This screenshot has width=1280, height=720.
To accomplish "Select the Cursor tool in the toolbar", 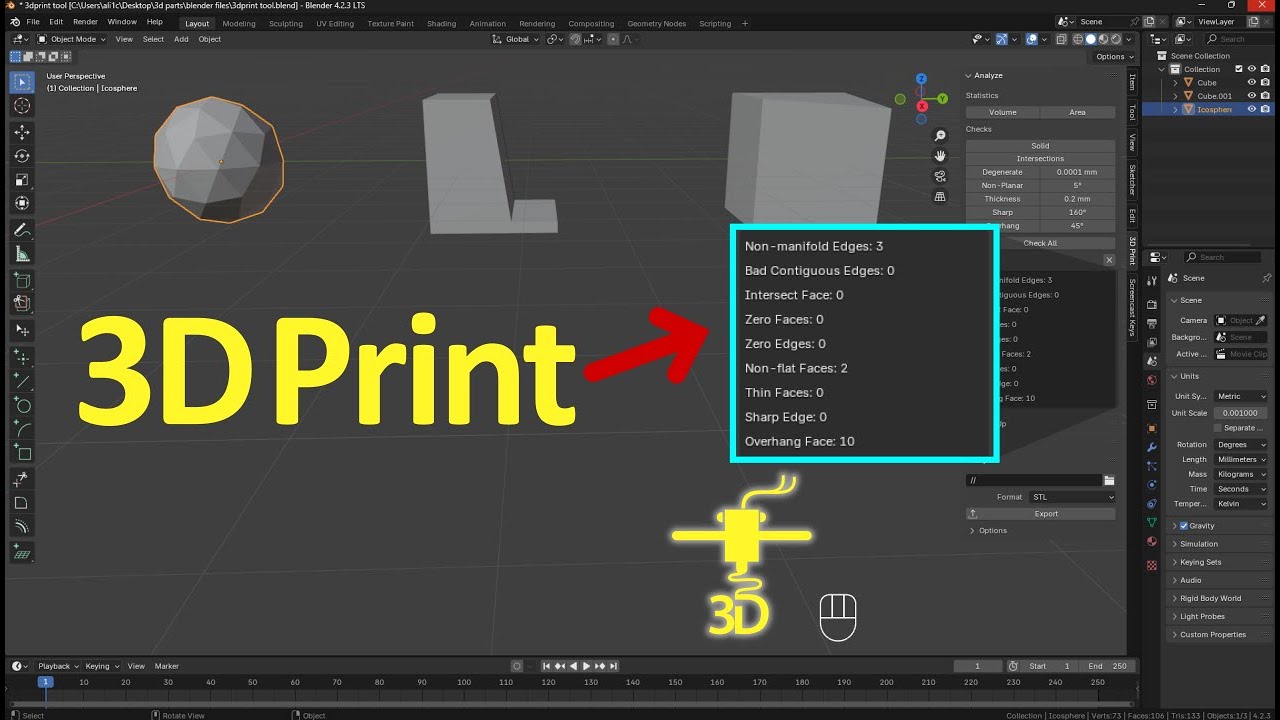I will click(22, 106).
